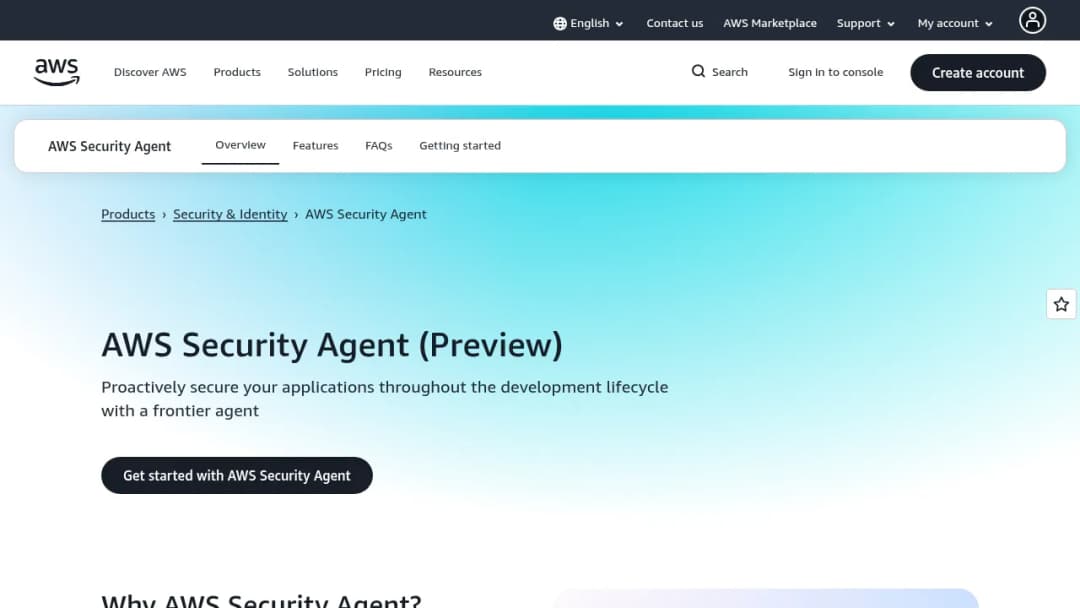
Task: Open the AWS Marketplace link
Action: coord(770,23)
